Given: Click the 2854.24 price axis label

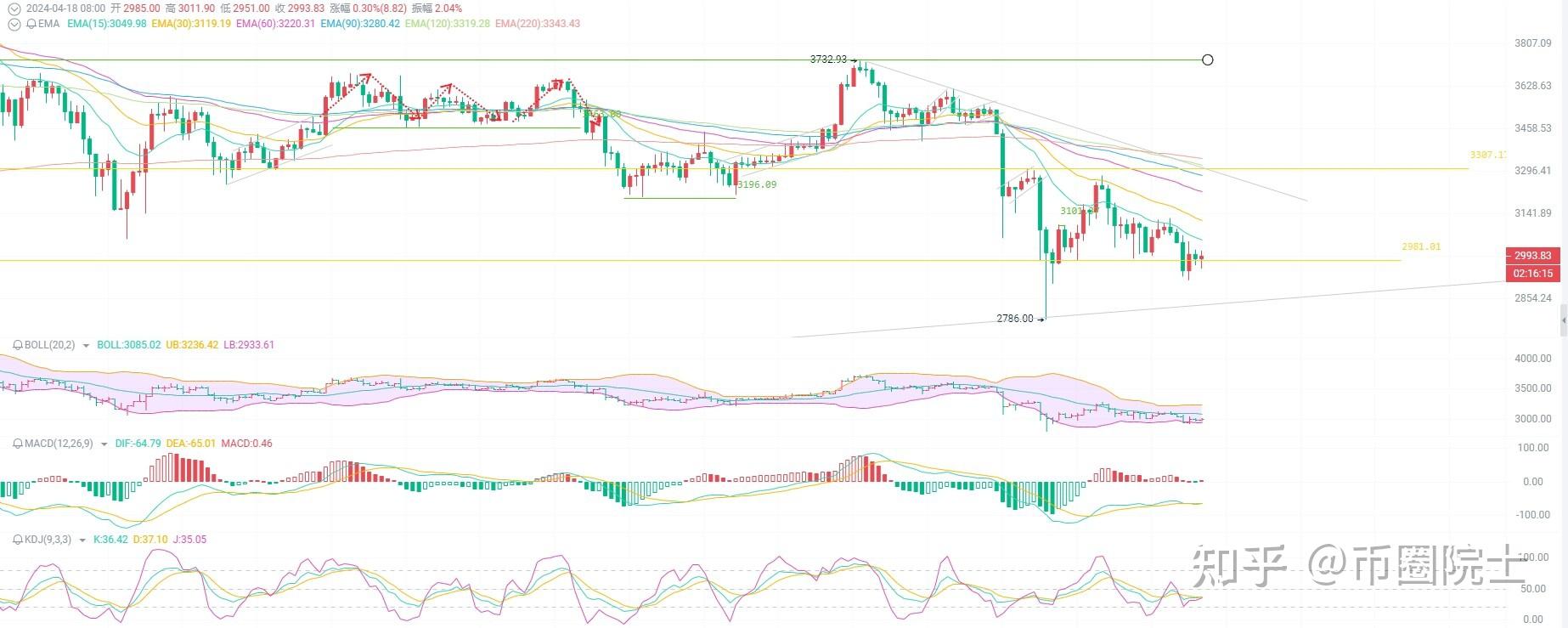Looking at the screenshot, I should coord(1533,298).
